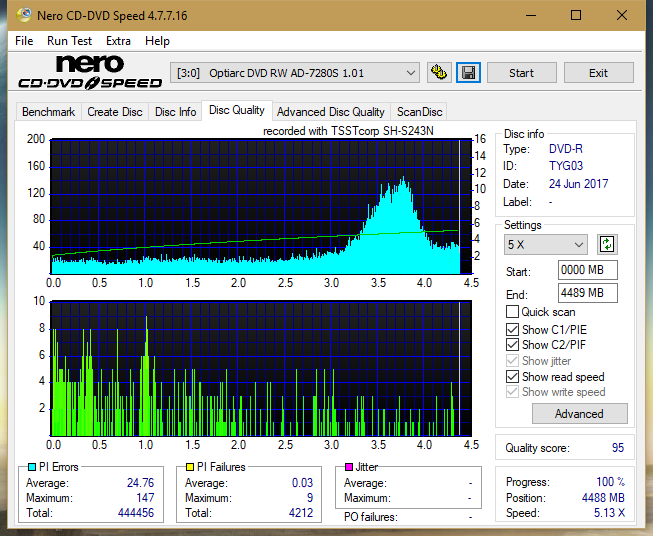Uncheck Show C2/PIF
This screenshot has width=653, height=536.
coord(512,344)
